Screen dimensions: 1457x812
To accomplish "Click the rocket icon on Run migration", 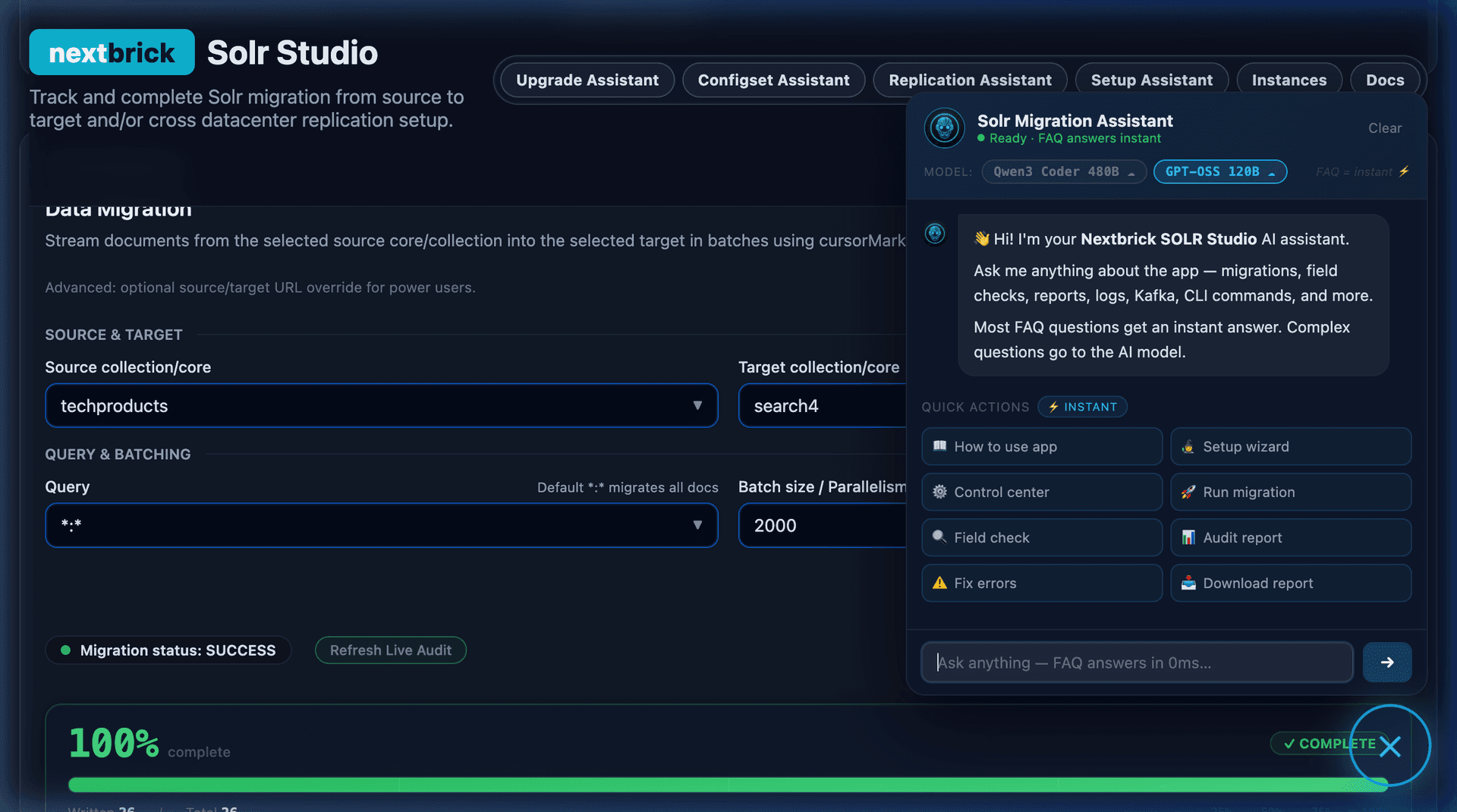I will coord(1188,492).
